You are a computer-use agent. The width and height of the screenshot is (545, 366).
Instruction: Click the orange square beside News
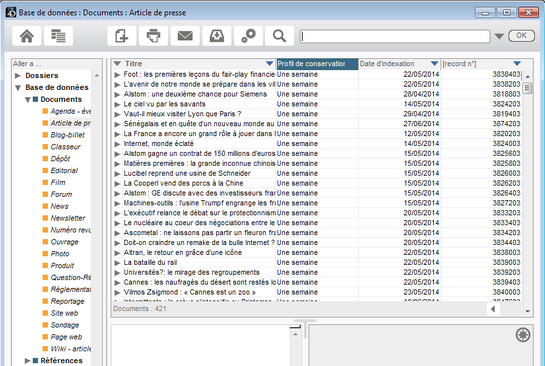pos(45,206)
